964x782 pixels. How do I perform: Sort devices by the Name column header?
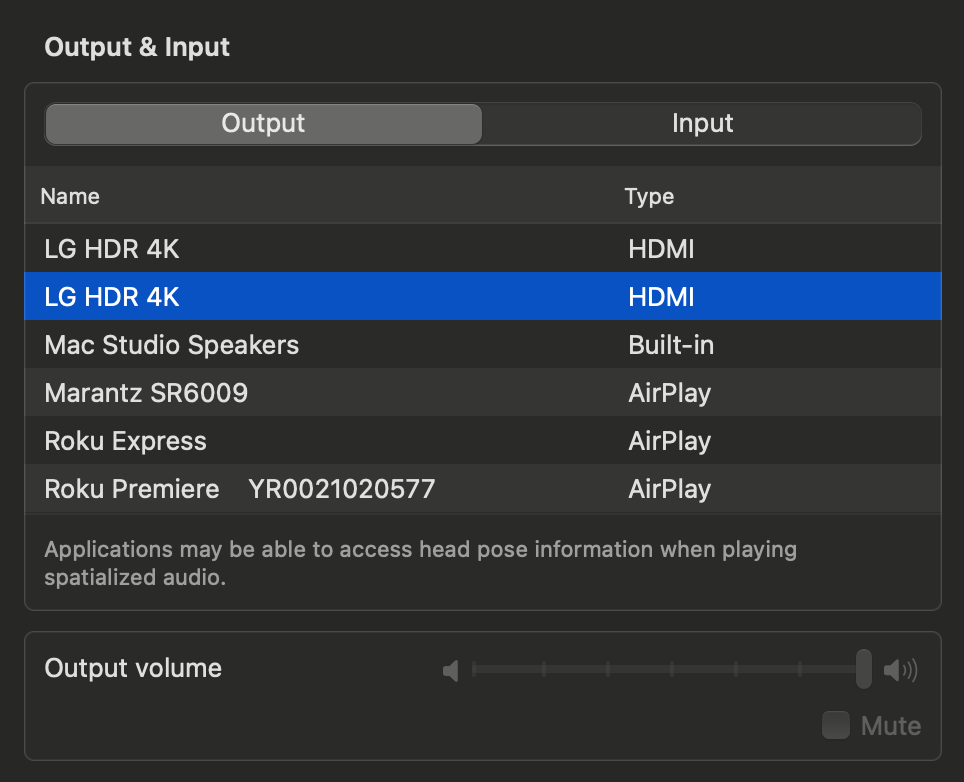pos(70,196)
